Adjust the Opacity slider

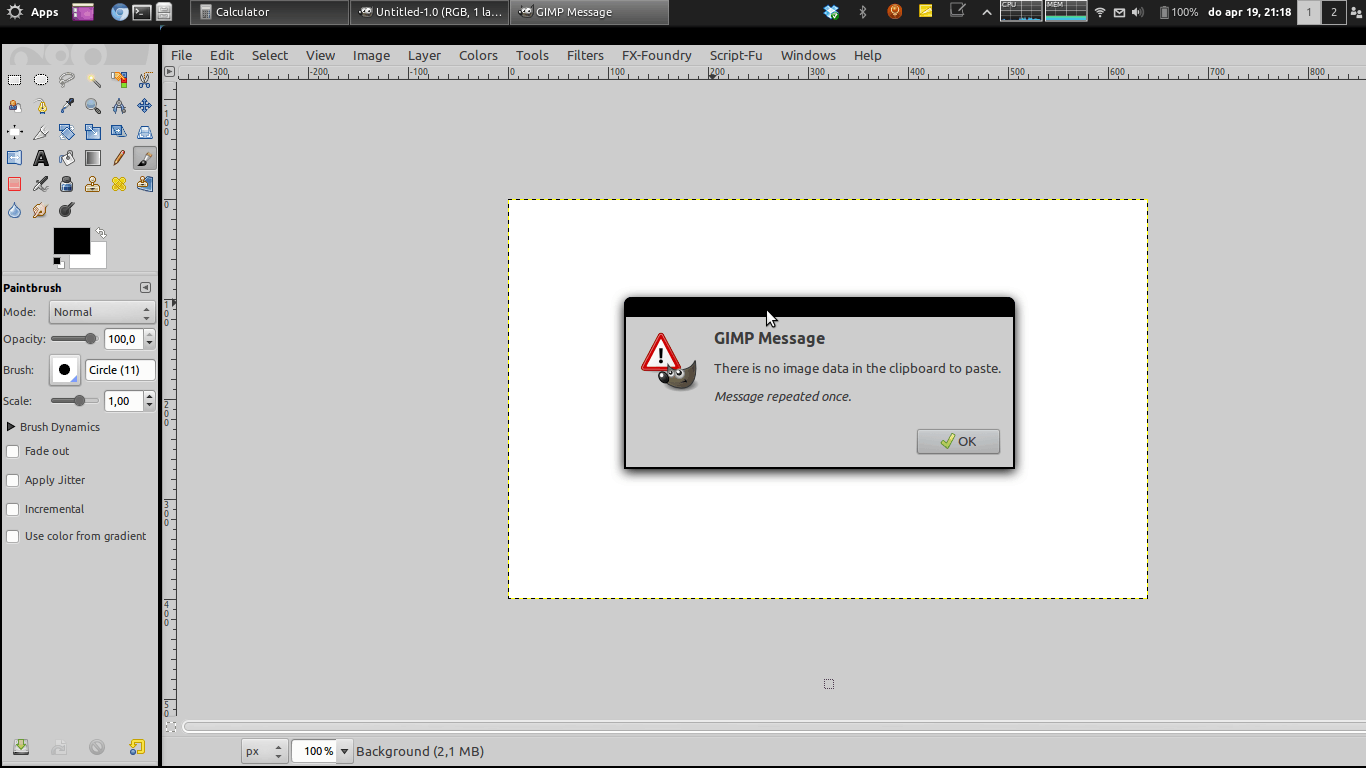point(75,339)
